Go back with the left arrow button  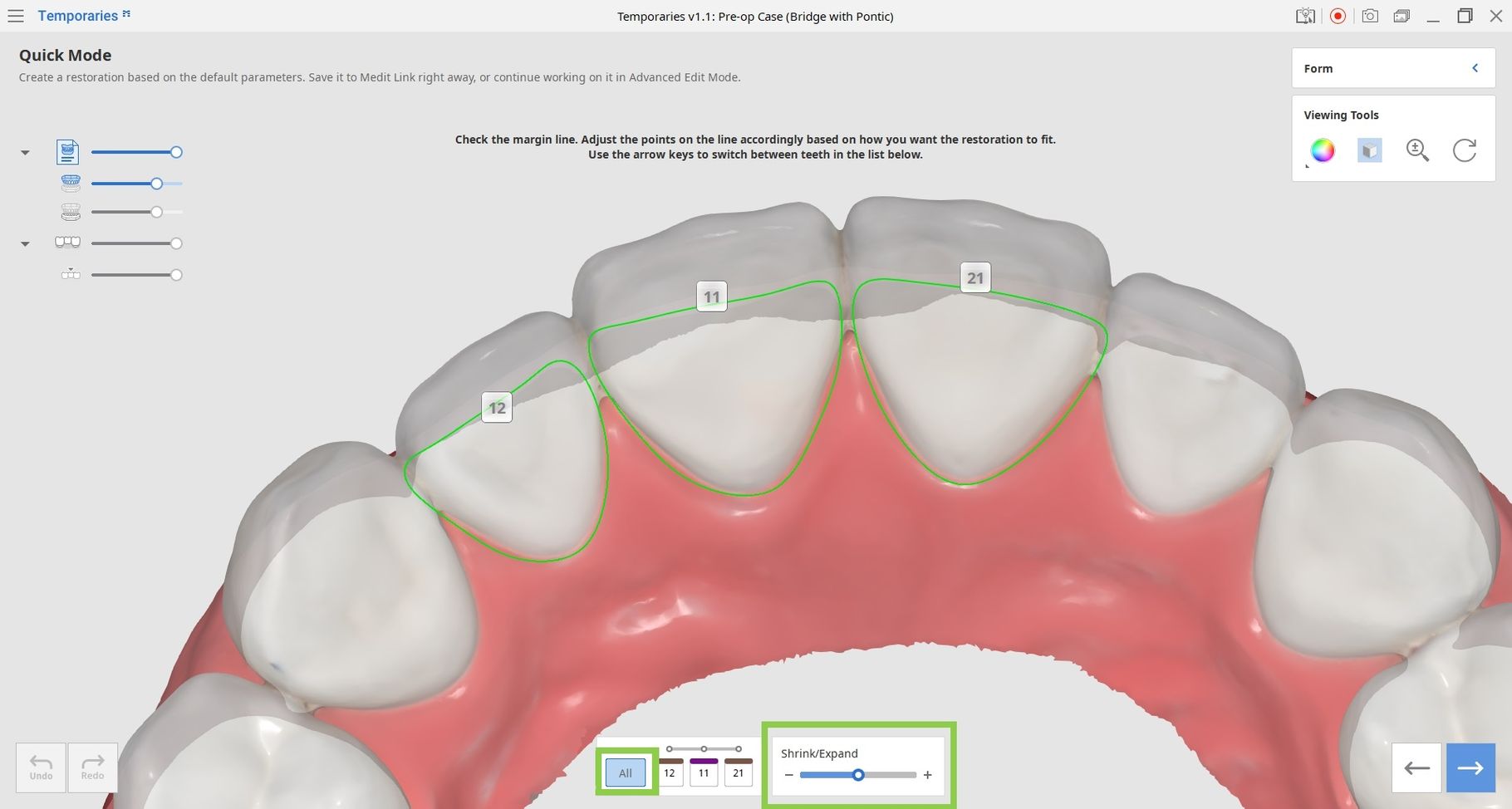(x=1416, y=767)
